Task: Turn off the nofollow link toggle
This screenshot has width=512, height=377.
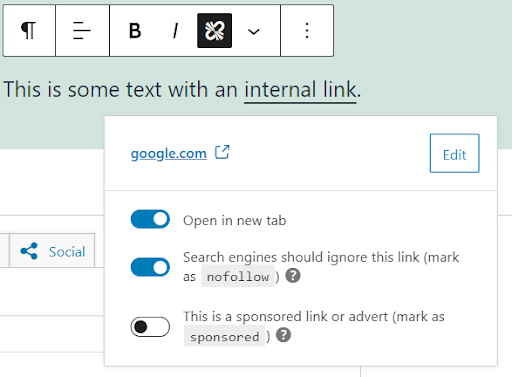Action: [150, 267]
